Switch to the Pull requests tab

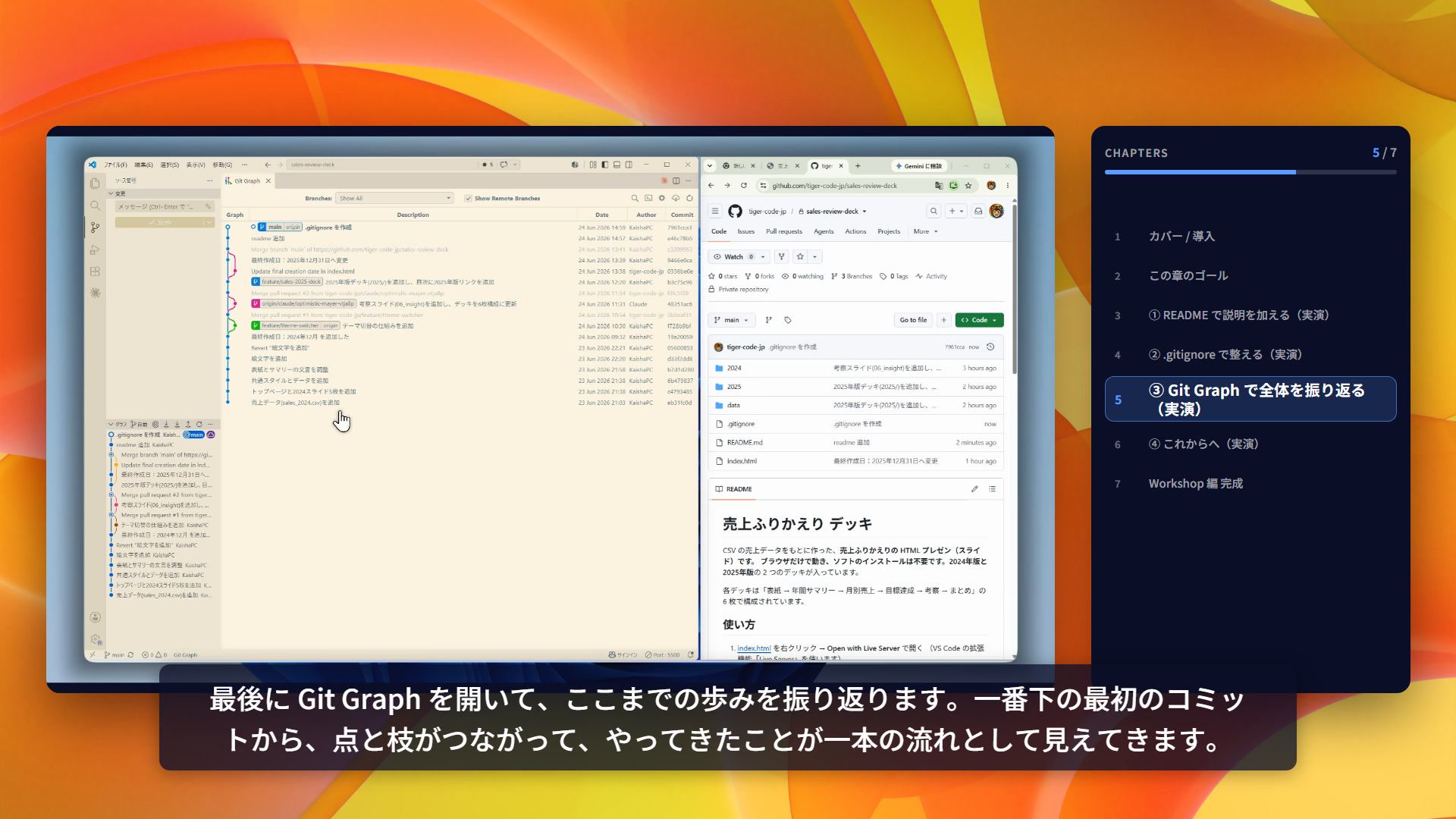[784, 231]
